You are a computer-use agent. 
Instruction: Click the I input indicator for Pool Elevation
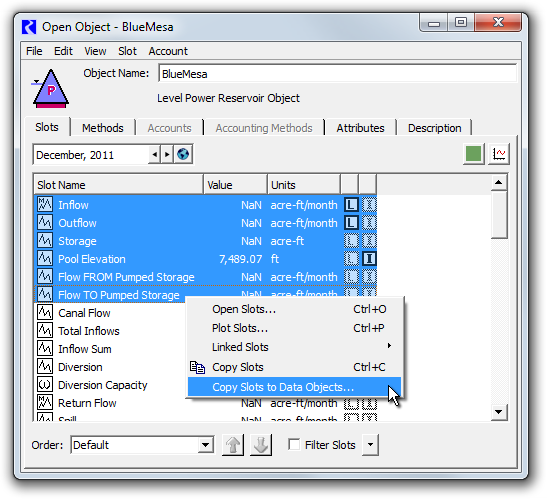pos(369,259)
